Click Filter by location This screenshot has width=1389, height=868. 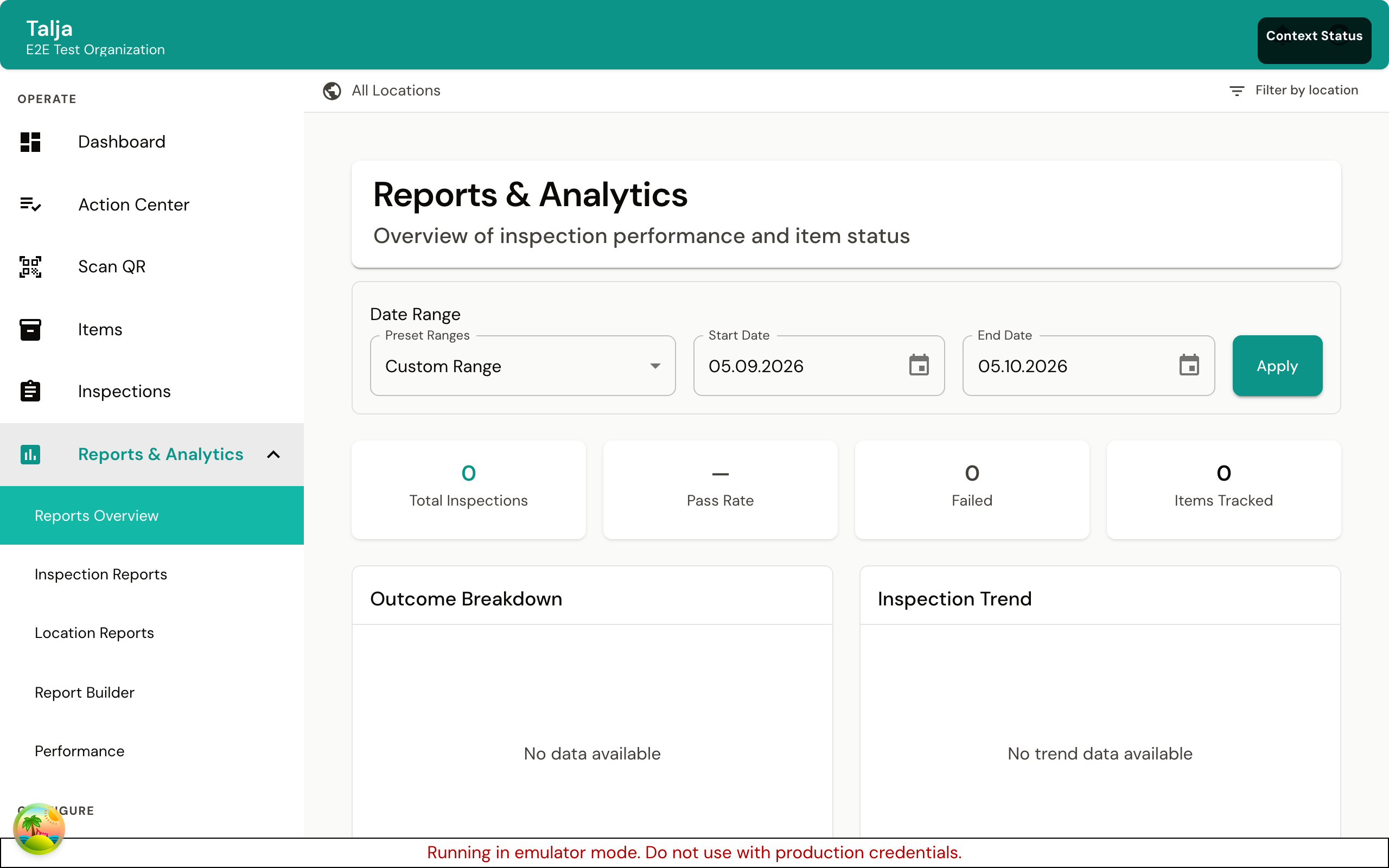tap(1294, 91)
